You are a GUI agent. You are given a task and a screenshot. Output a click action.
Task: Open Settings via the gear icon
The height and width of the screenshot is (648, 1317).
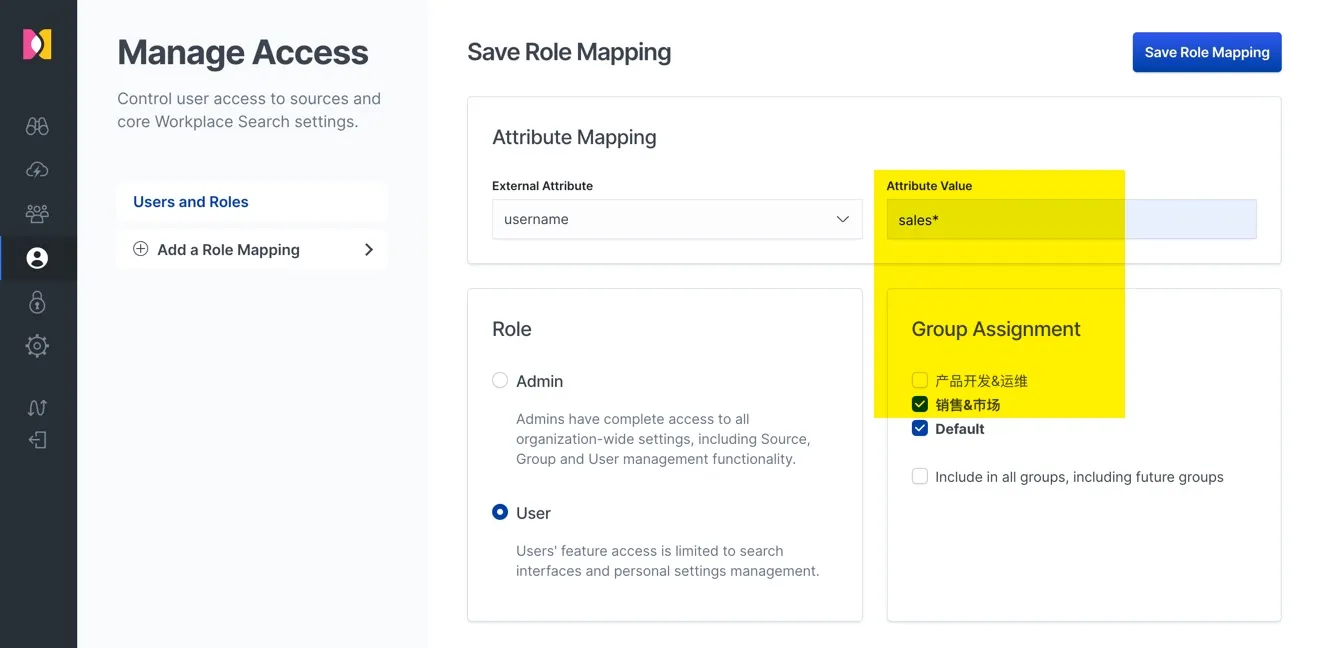pyautogui.click(x=37, y=346)
